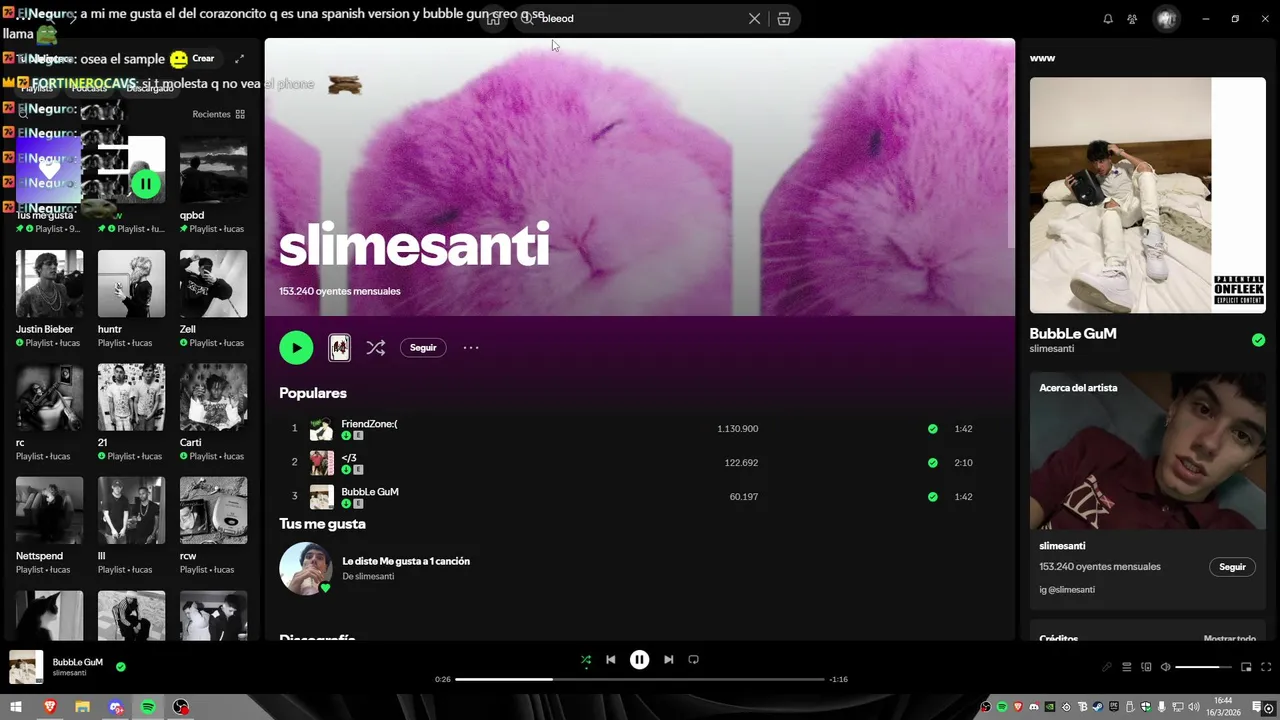Image resolution: width=1280 pixels, height=720 pixels.
Task: Toggle saved check in the right panel
Action: point(1258,340)
